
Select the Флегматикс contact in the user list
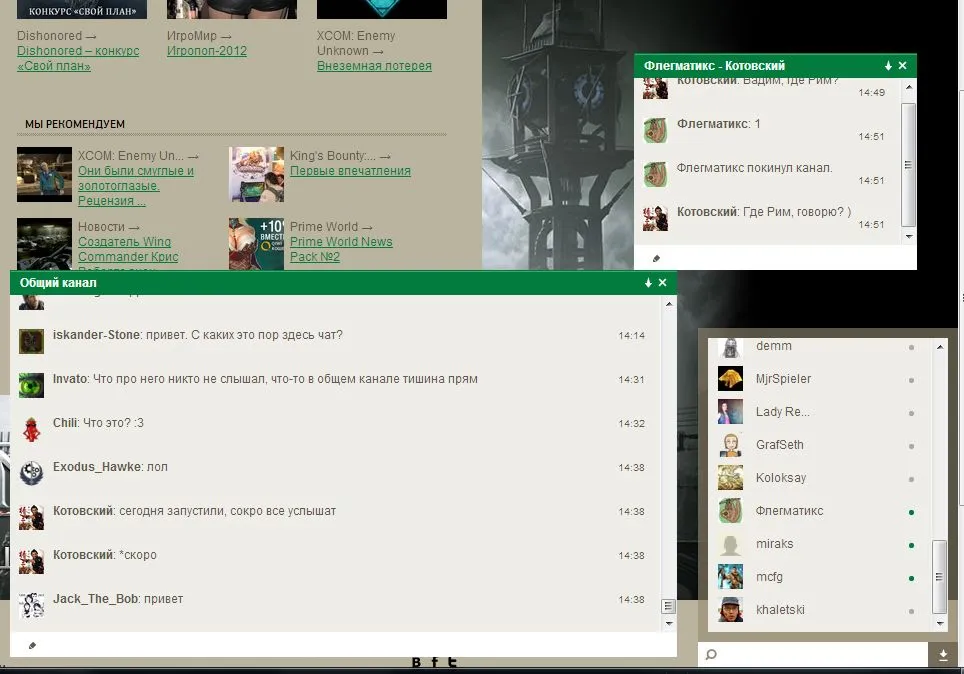[789, 511]
